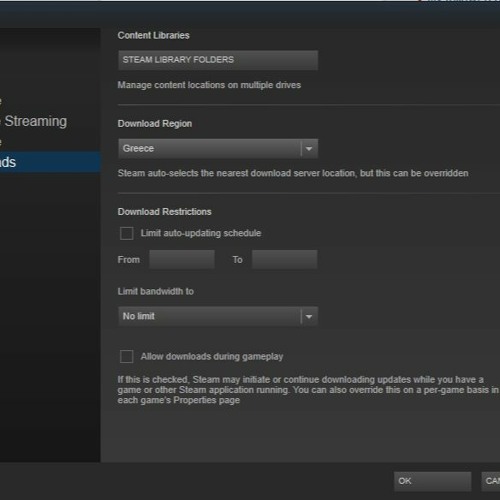Check the Allow downloads during gameplay box
This screenshot has width=500, height=500.
(127, 356)
